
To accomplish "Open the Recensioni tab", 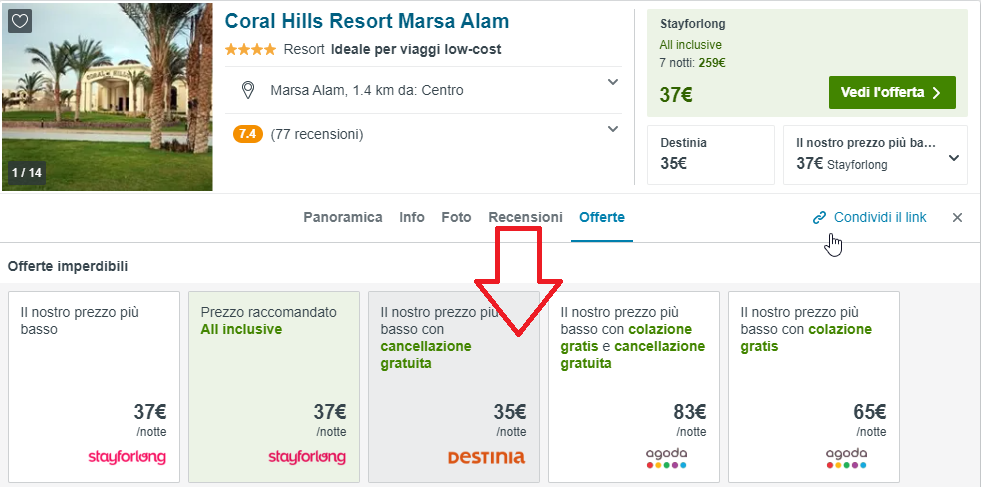I will [525, 217].
